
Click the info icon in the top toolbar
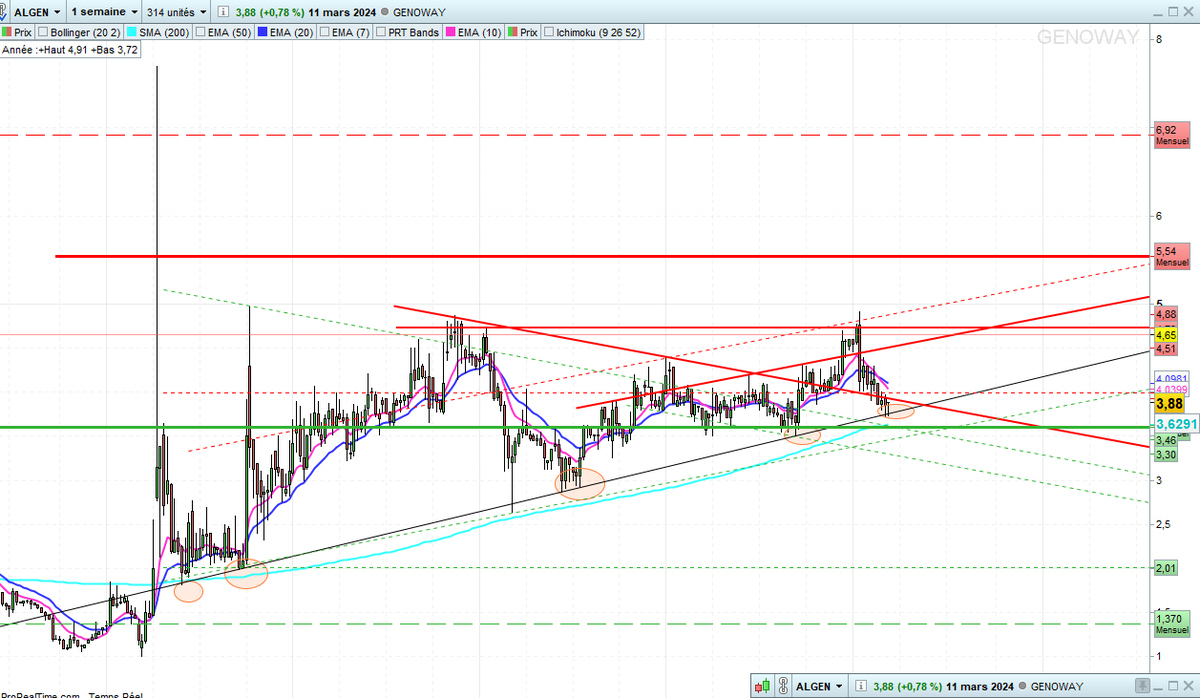coord(224,12)
